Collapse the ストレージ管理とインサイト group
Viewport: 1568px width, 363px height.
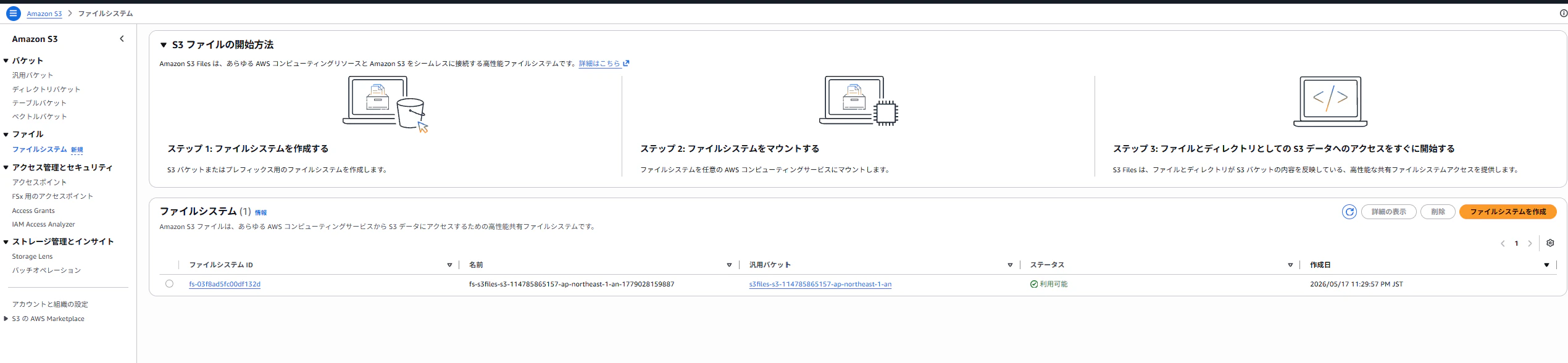click(x=6, y=241)
